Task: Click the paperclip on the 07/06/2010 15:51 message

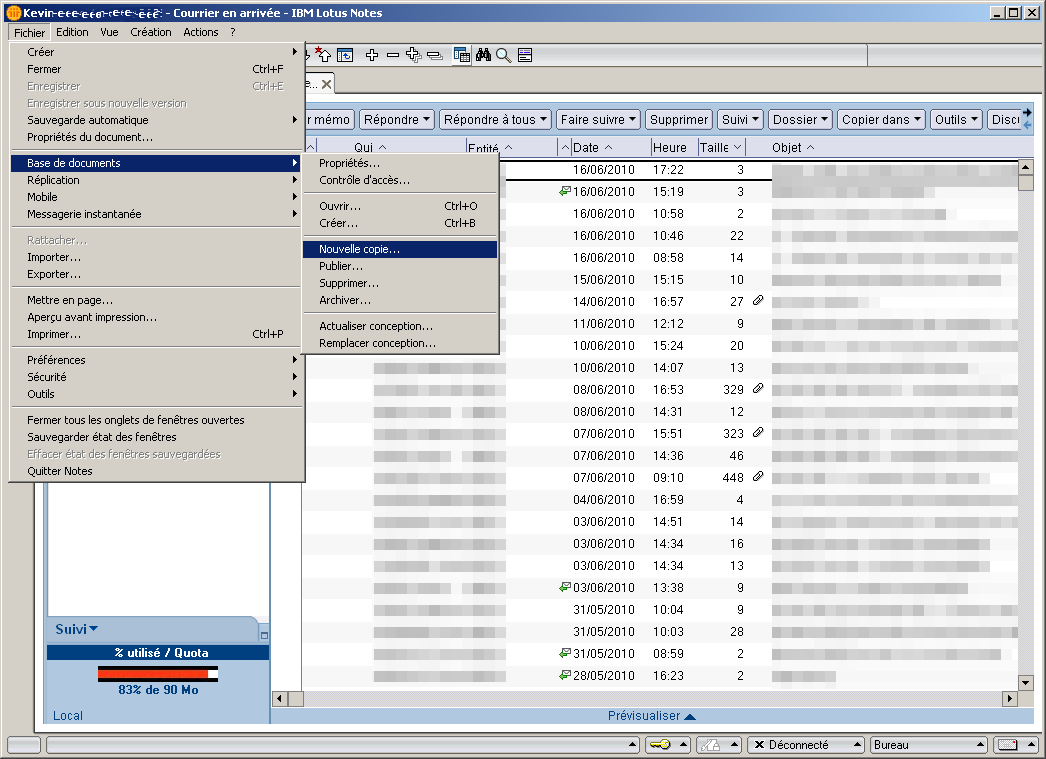Action: tap(758, 433)
